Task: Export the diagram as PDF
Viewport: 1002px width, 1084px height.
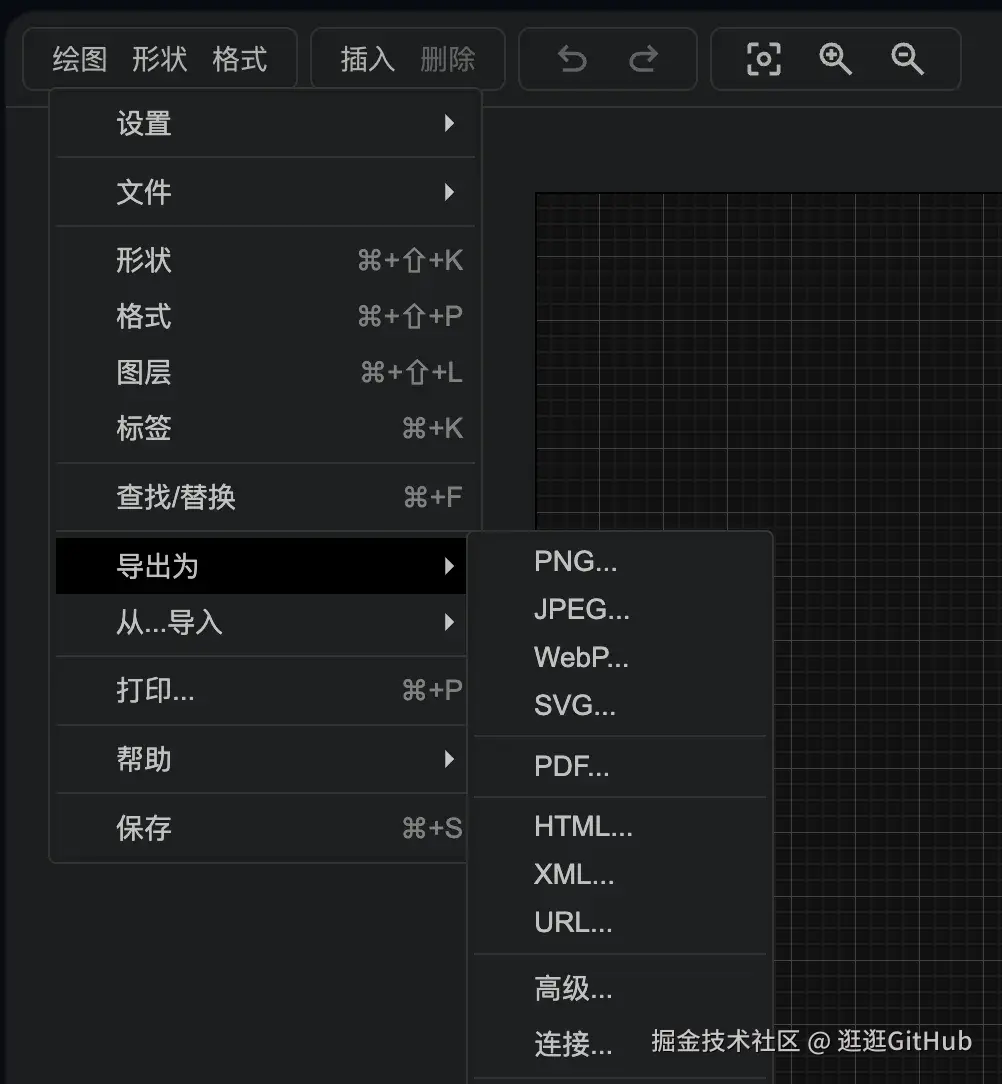Action: (x=572, y=766)
